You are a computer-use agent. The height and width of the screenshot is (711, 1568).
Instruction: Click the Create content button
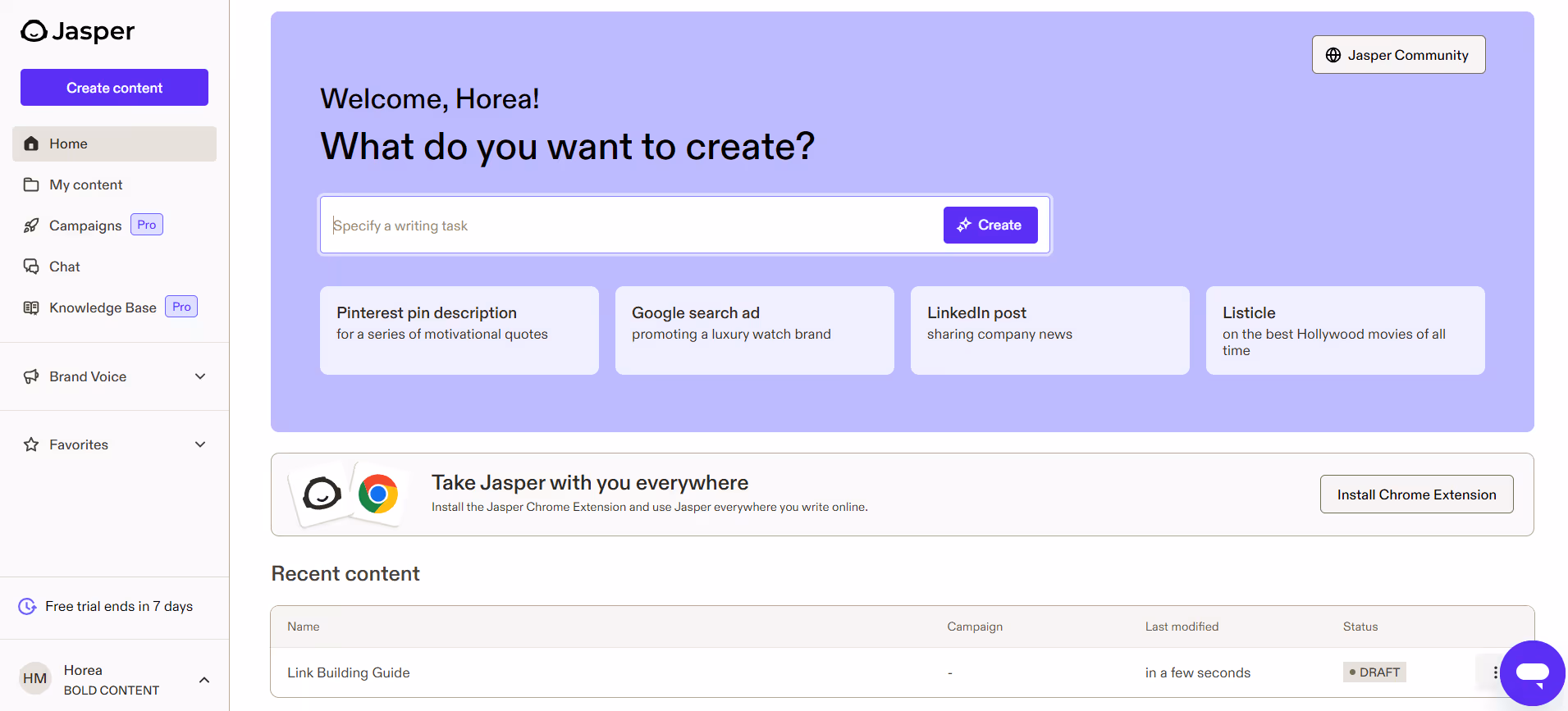click(114, 88)
